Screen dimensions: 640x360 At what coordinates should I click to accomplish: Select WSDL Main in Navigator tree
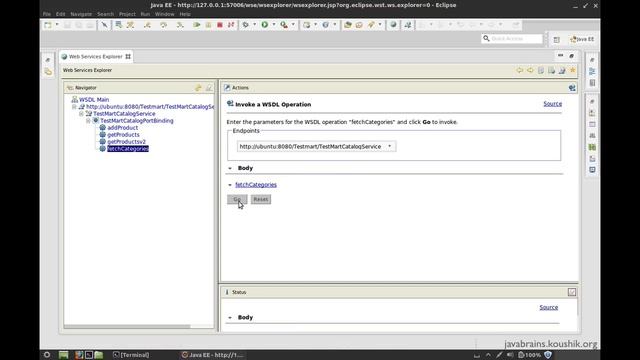coord(94,100)
